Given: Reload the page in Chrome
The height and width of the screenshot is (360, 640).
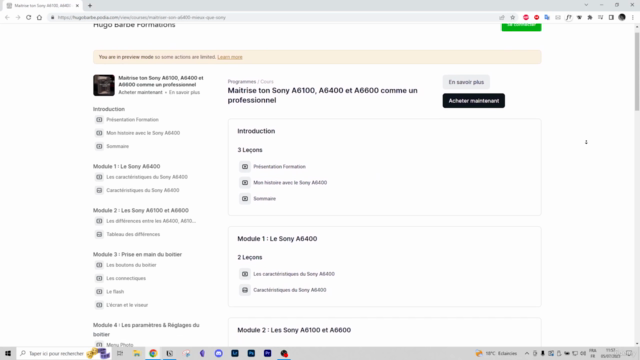Looking at the screenshot, I should [29, 18].
